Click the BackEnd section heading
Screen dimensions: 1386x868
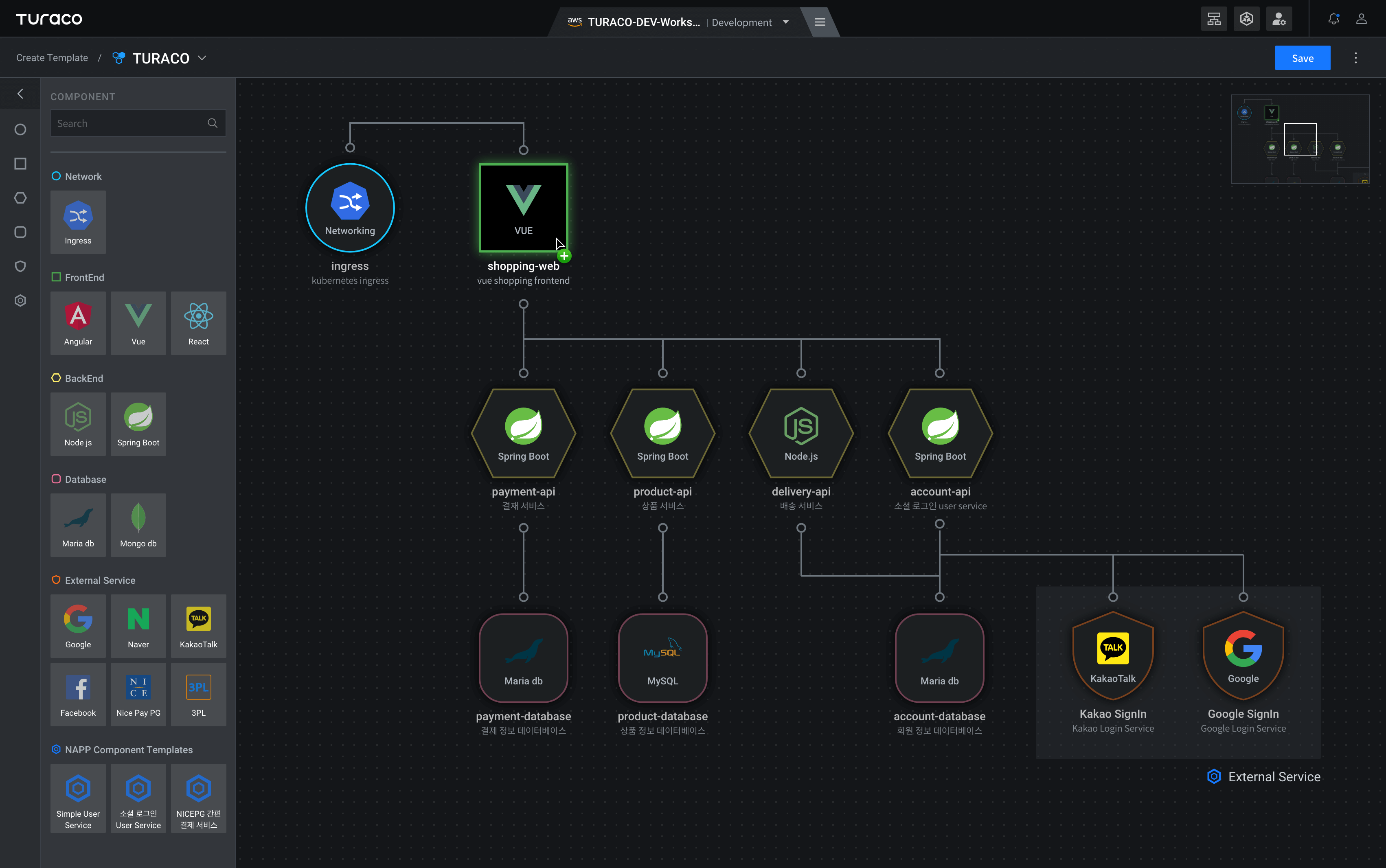77,378
